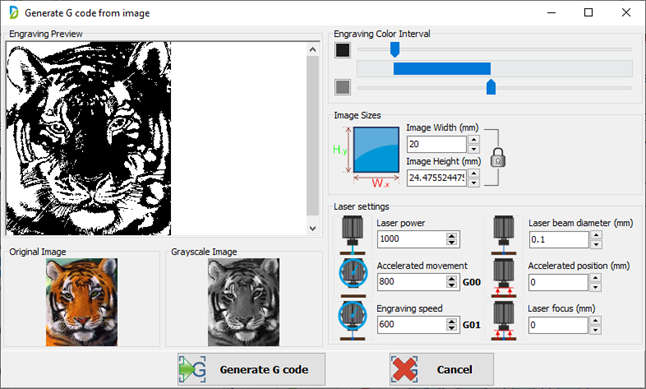Viewport: 646px width, 389px height.
Task: Increase Laser beam diameter with up arrow
Action: coord(596,235)
